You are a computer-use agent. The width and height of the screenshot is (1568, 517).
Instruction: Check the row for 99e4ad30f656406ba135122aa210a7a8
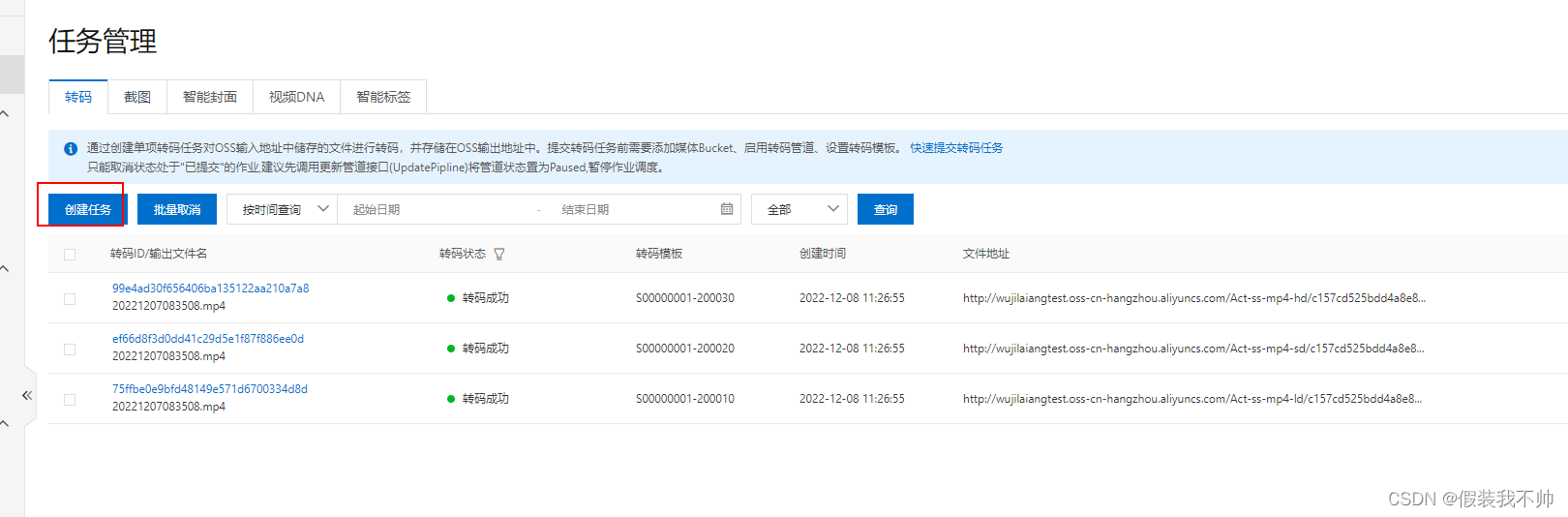(x=70, y=299)
